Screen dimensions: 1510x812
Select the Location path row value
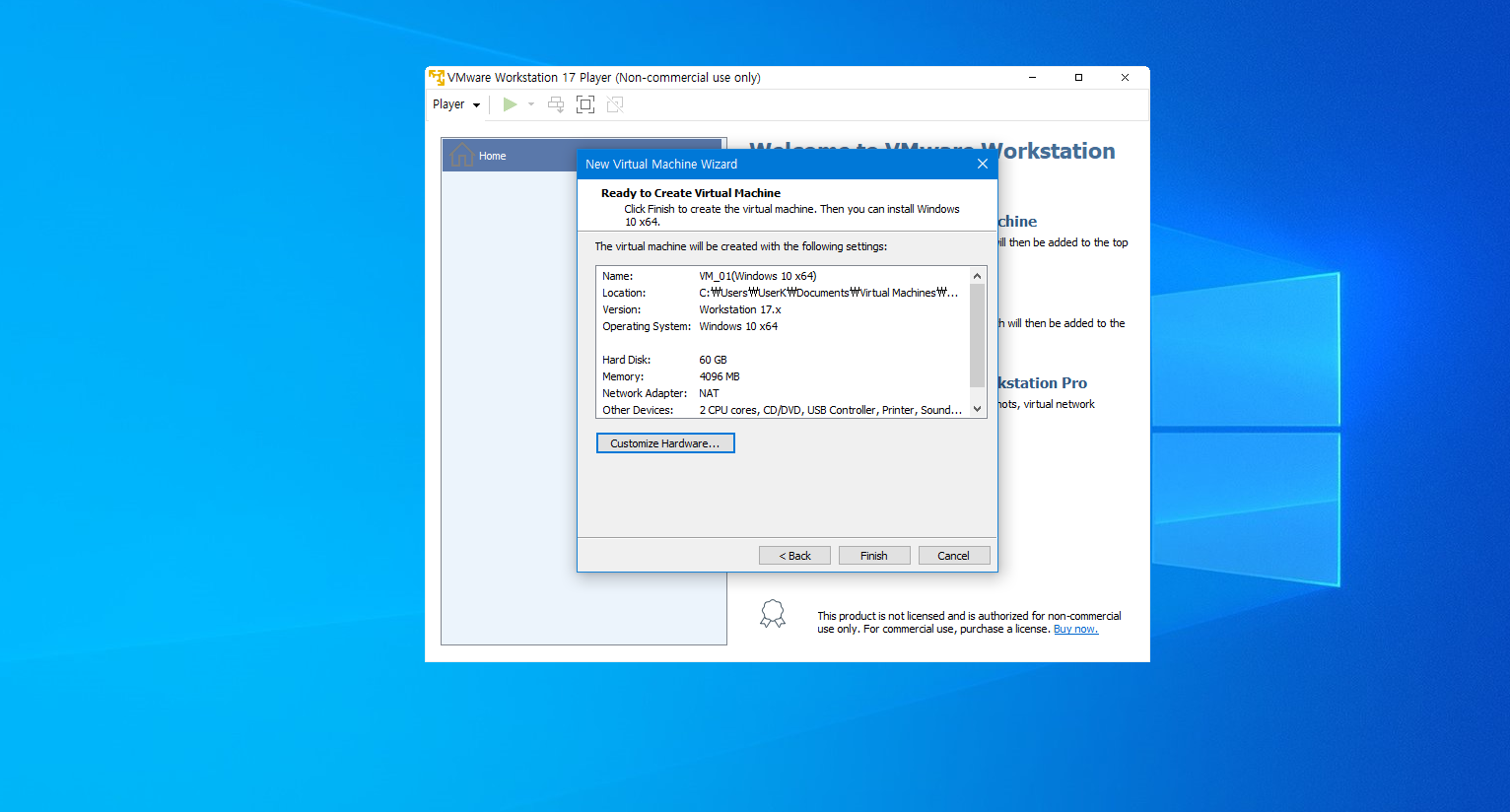tap(829, 293)
